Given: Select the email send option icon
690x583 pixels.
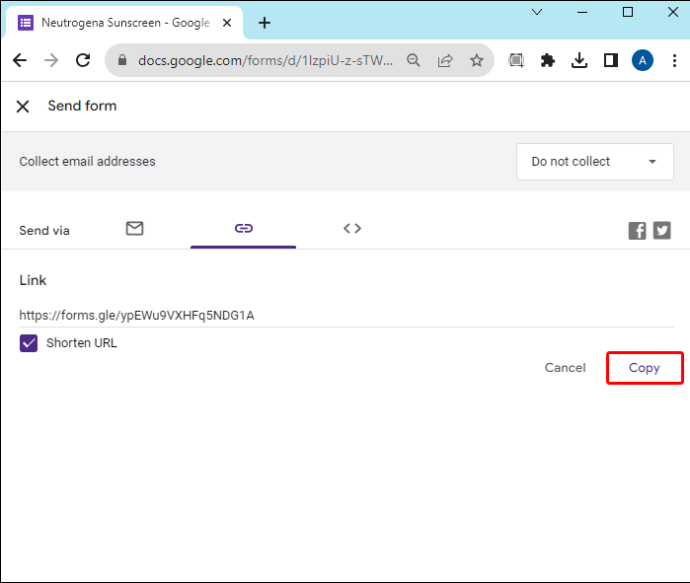Looking at the screenshot, I should [134, 228].
